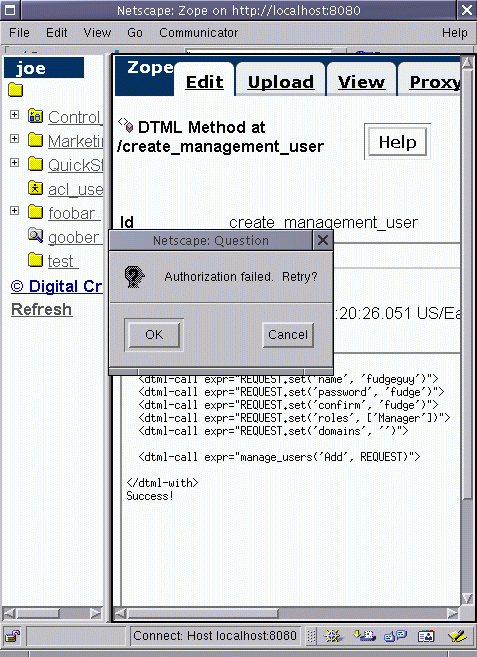The height and width of the screenshot is (657, 477).
Task: Expand the foobar tree node
Action: [14, 210]
